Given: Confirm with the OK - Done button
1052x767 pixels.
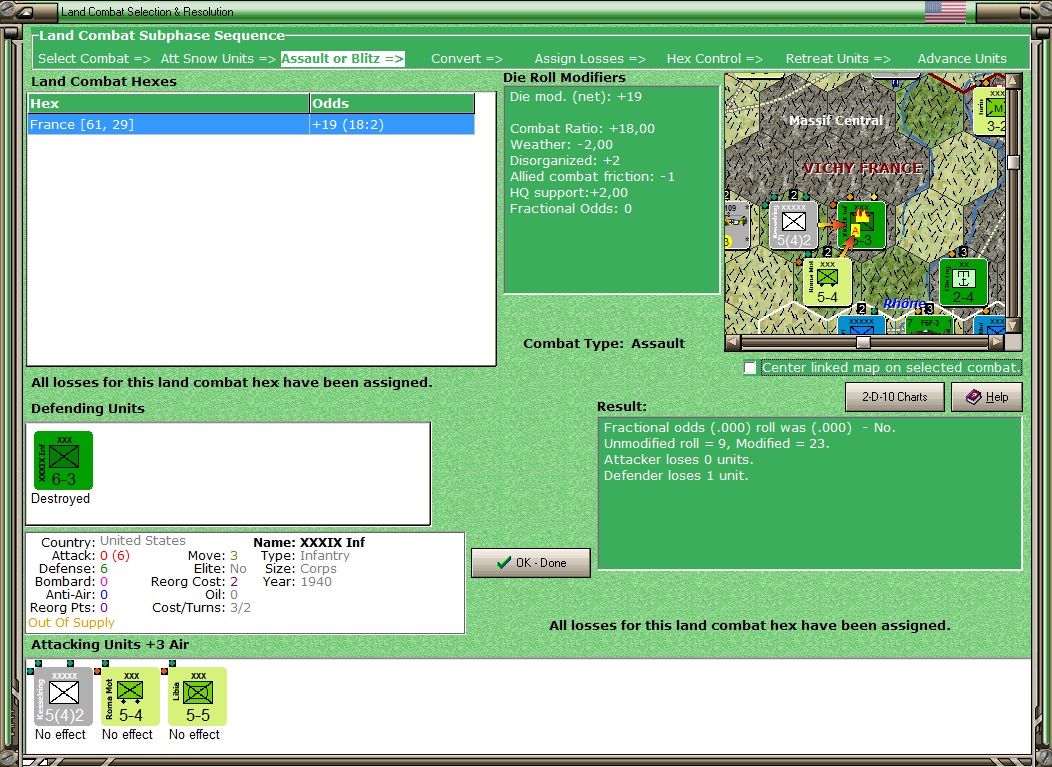Looking at the screenshot, I should (531, 563).
